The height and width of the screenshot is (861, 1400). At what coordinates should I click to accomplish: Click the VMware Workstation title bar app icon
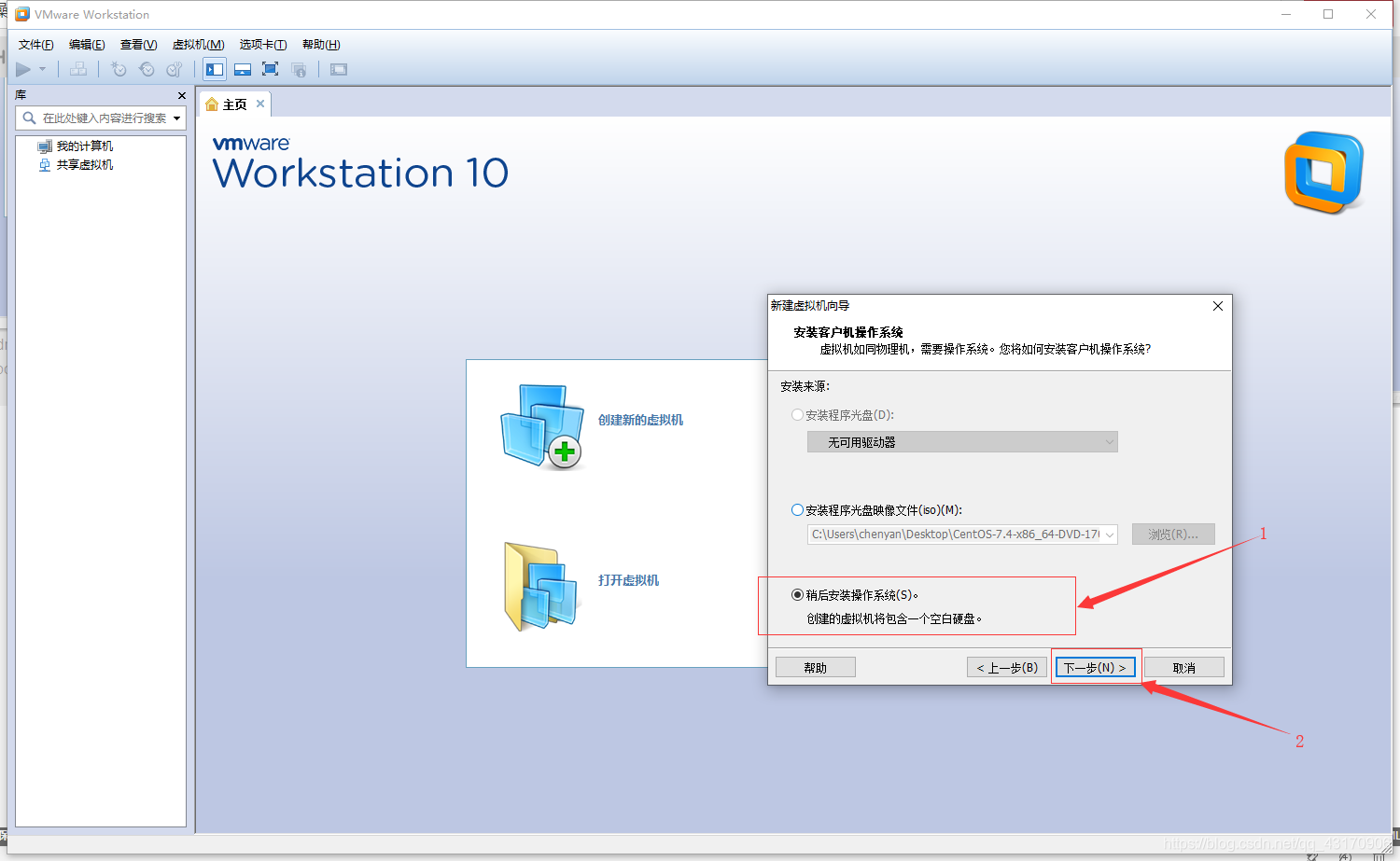[x=21, y=14]
